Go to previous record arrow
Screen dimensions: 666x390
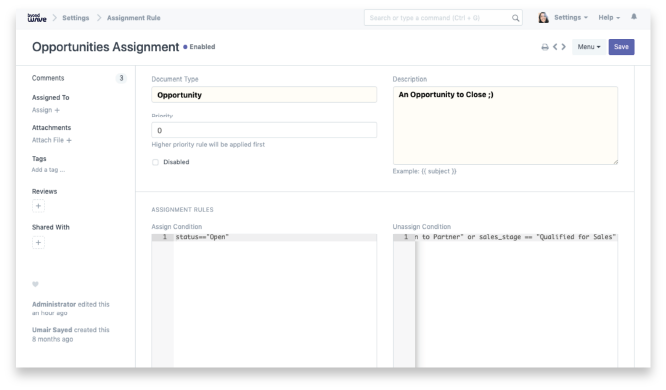[555, 47]
